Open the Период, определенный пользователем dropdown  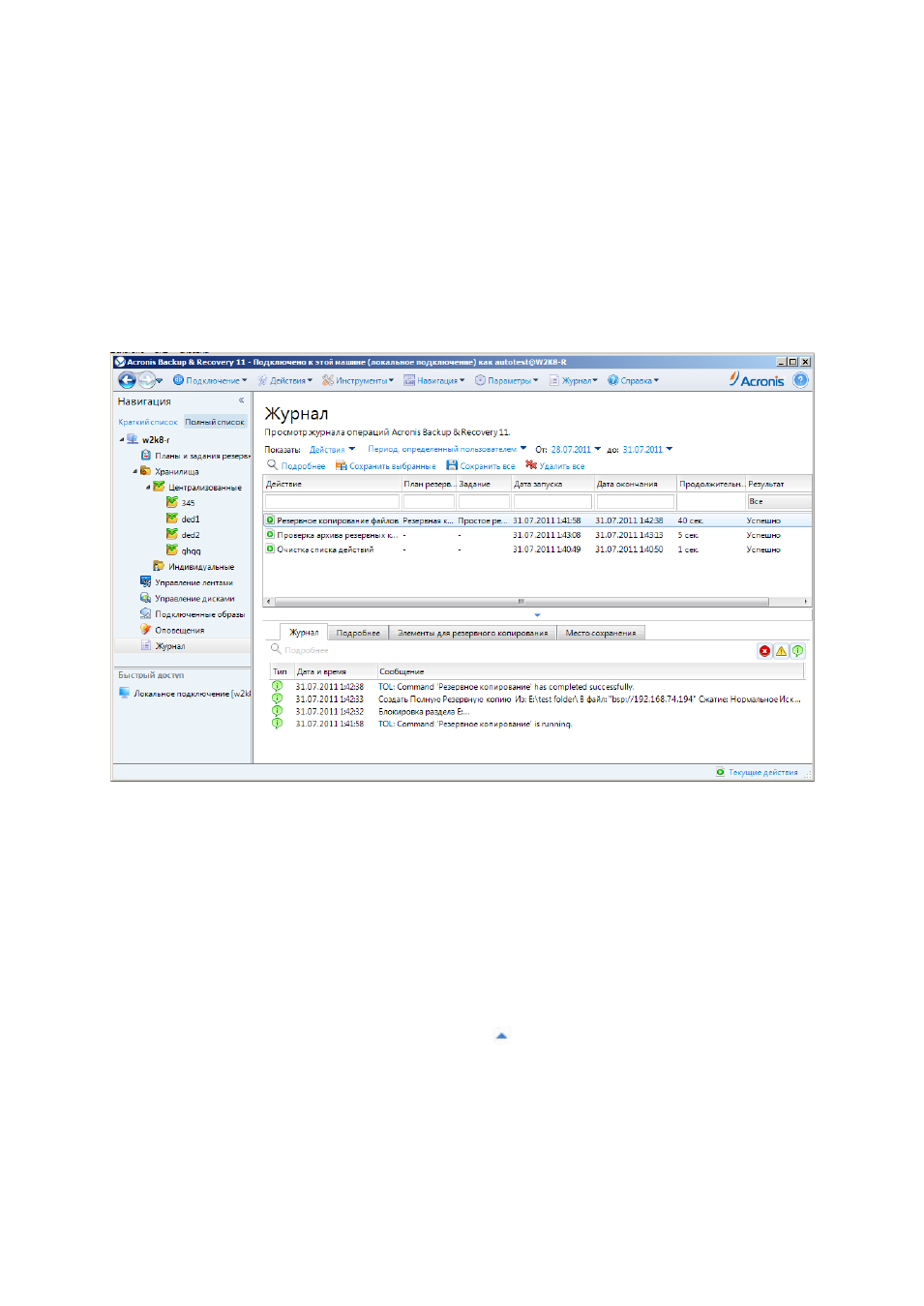(447, 449)
